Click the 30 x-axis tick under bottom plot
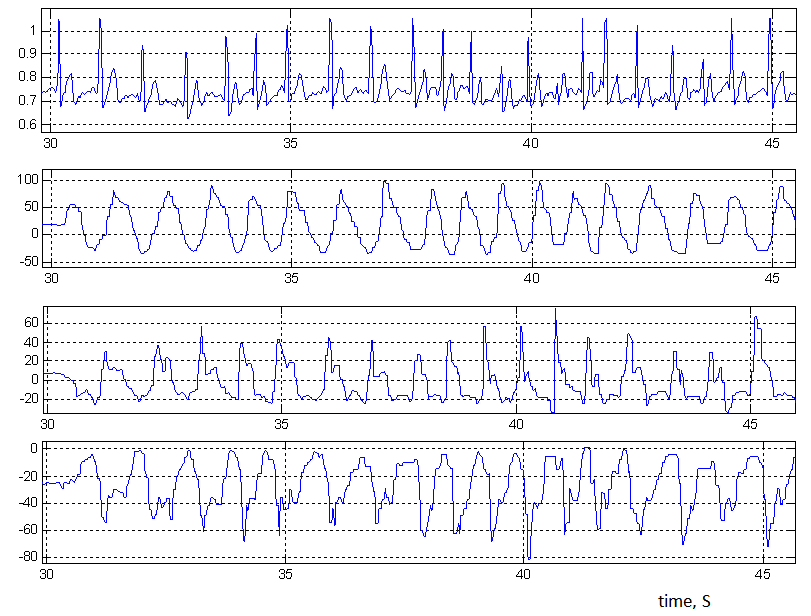The image size is (811, 616). 47,576
